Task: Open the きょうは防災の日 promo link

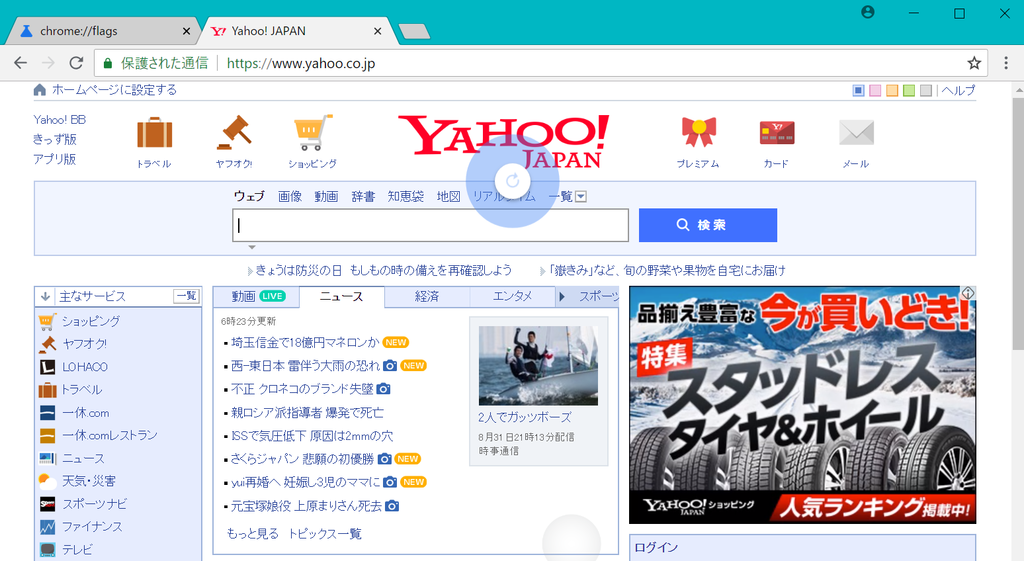Action: click(383, 270)
